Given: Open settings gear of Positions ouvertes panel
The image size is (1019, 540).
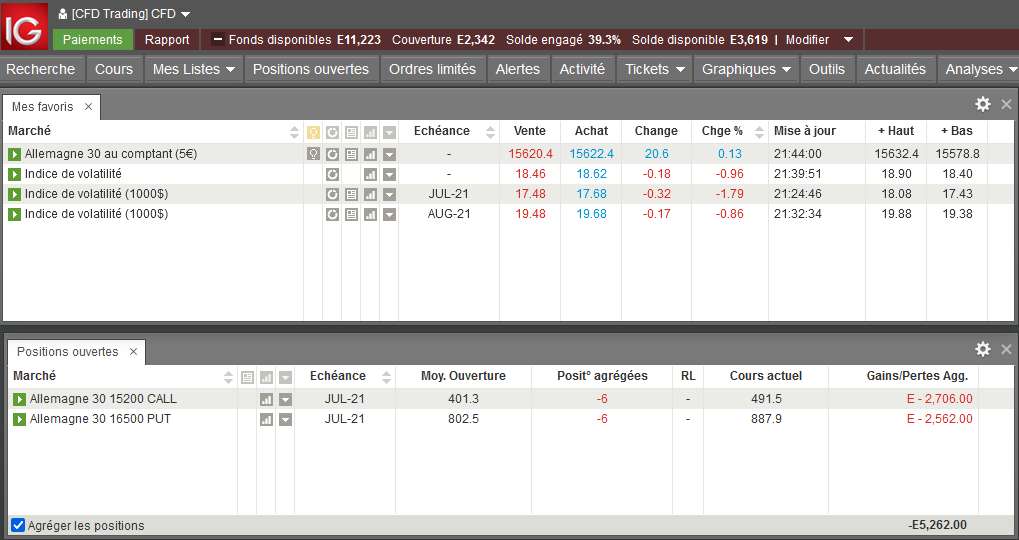Looking at the screenshot, I should pyautogui.click(x=983, y=349).
